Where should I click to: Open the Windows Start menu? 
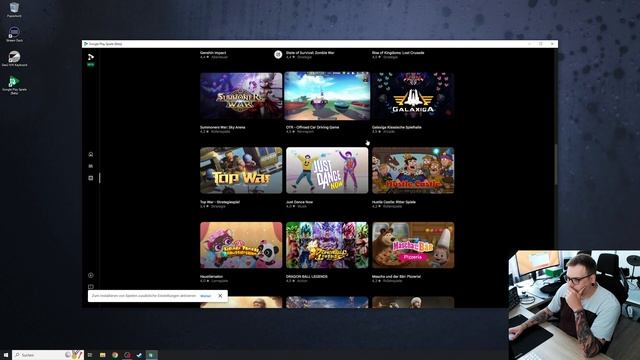6,355
